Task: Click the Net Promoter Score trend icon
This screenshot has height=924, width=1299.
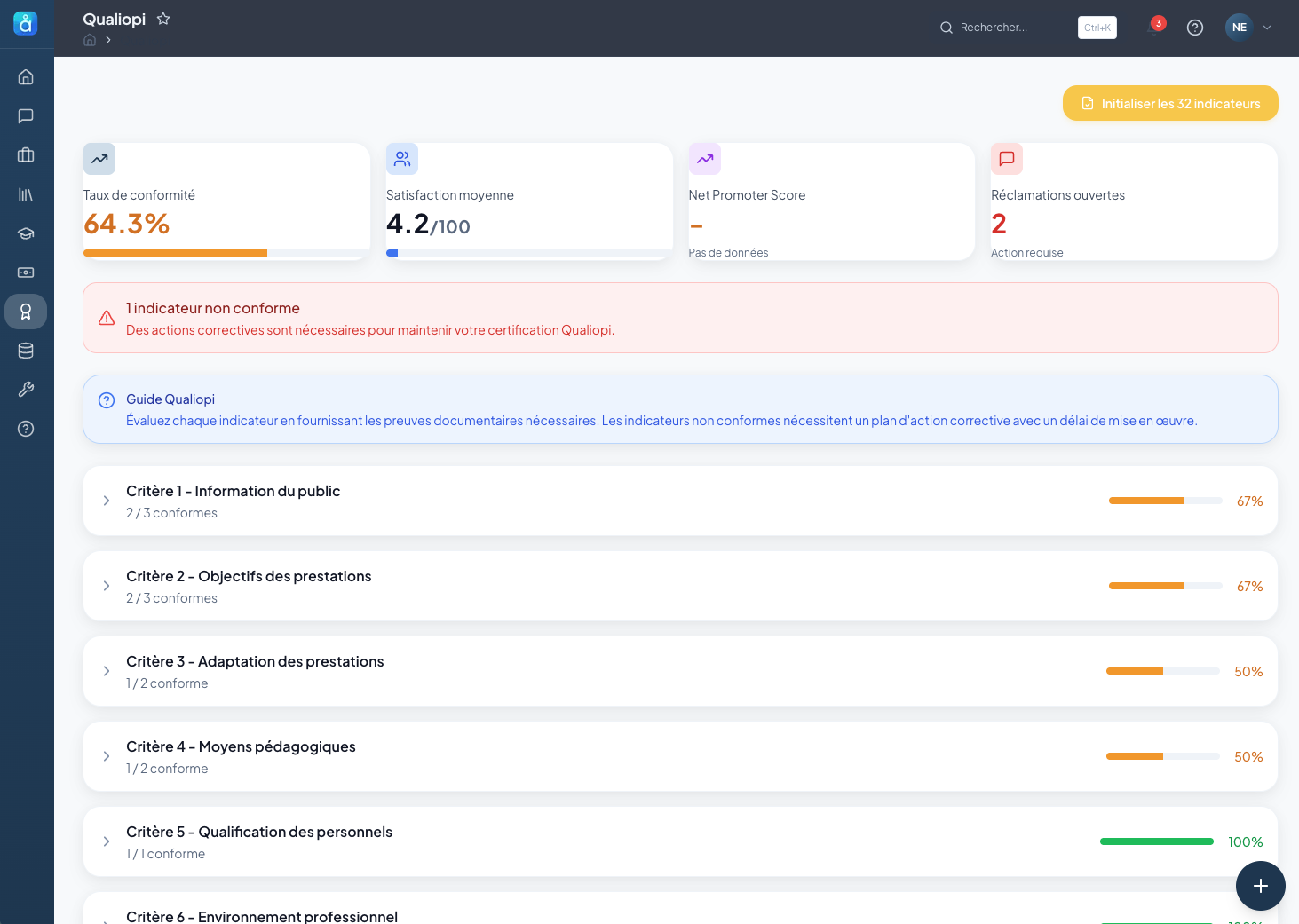Action: (x=705, y=159)
